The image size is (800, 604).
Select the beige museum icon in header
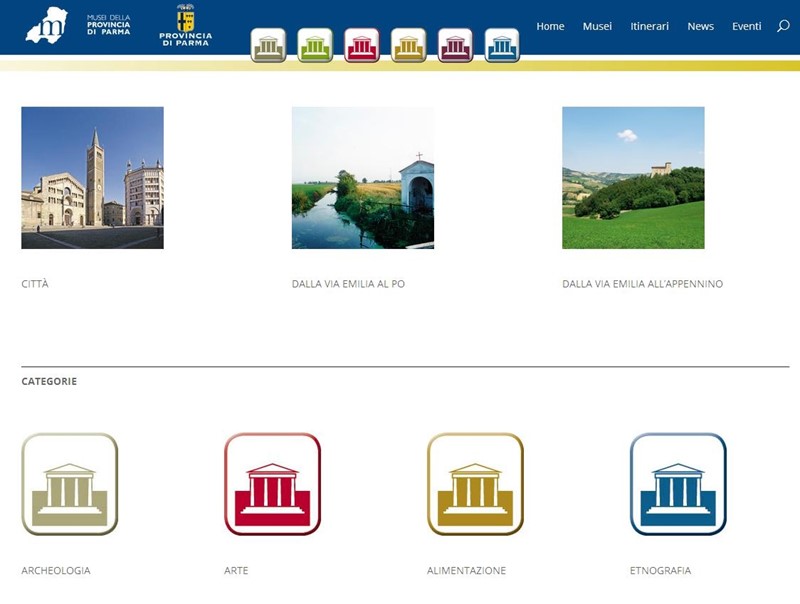pos(268,45)
